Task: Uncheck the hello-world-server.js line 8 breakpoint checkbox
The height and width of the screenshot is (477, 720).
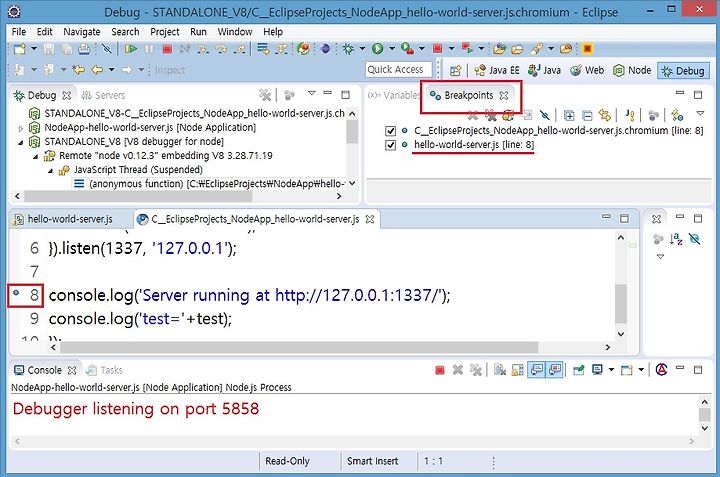Action: click(x=390, y=145)
